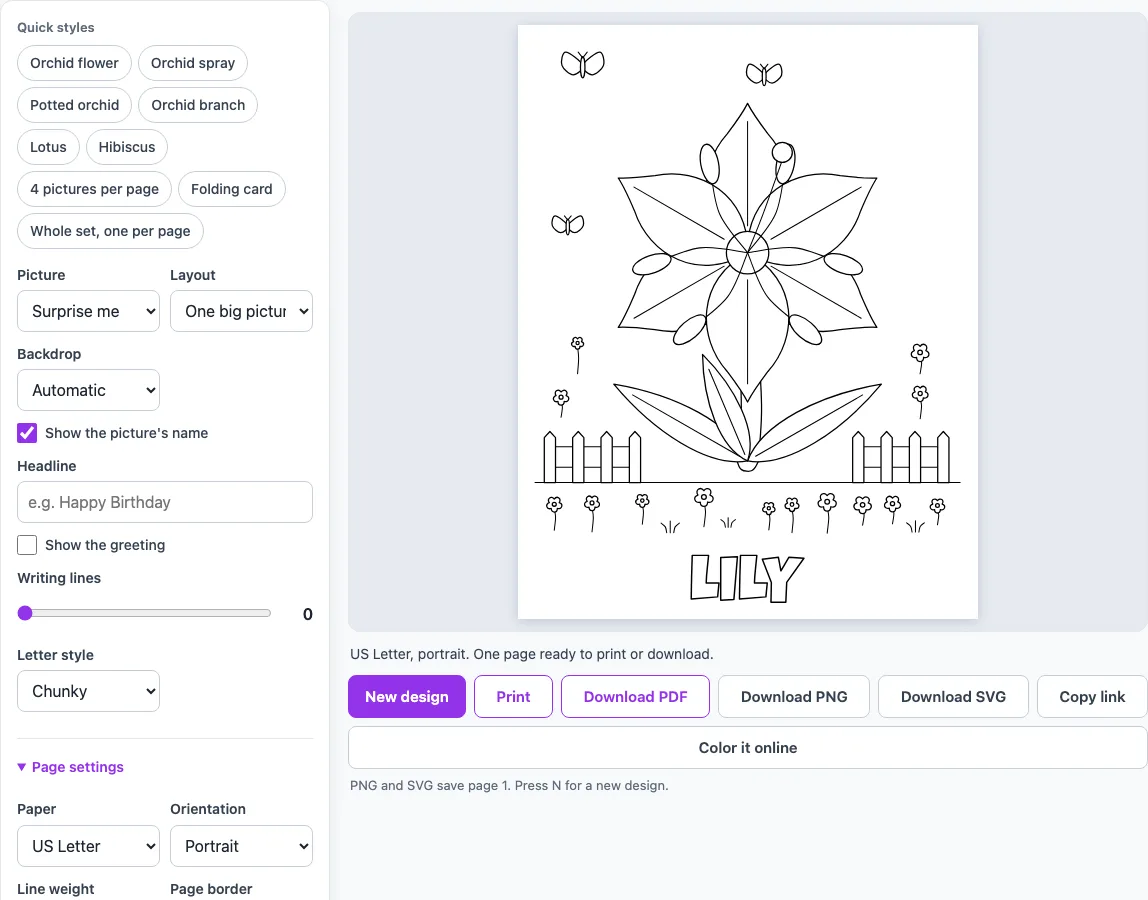Click Download PNG
This screenshot has height=900, width=1148.
pyautogui.click(x=794, y=696)
